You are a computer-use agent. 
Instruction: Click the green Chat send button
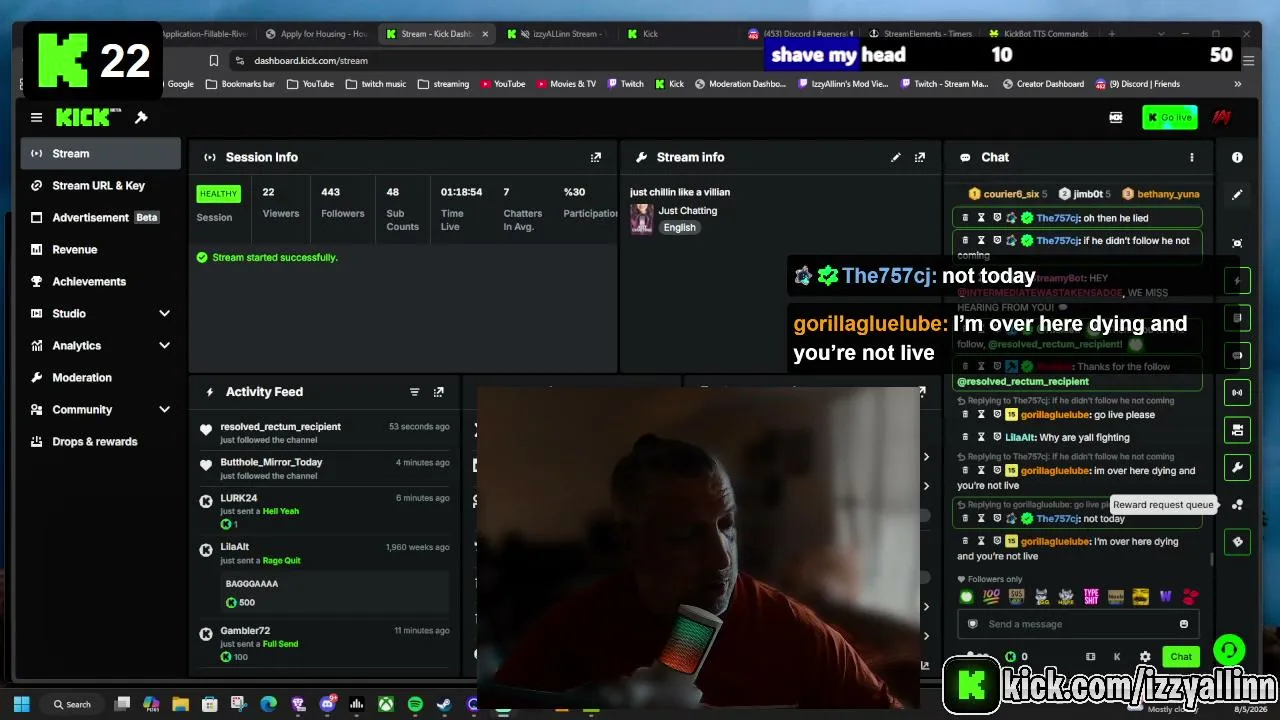point(1181,657)
